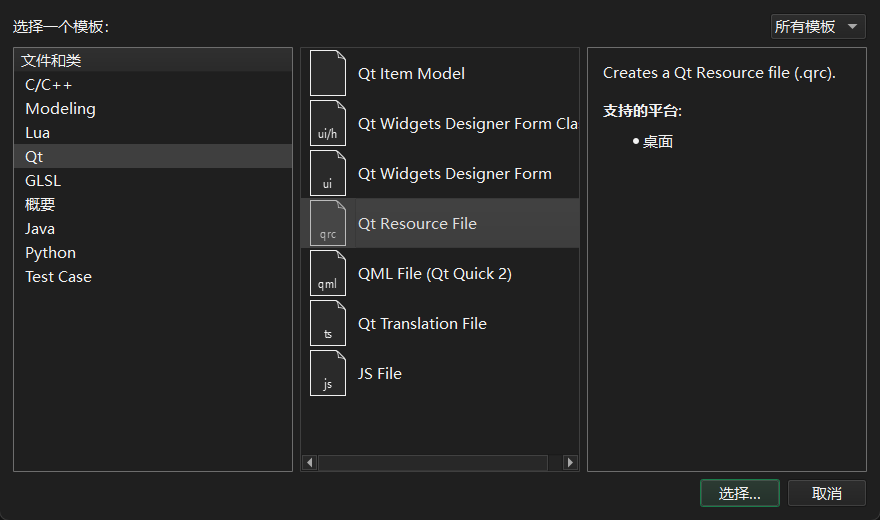Select Qt Widgets Designer Form Class text
This screenshot has height=520, width=880.
click(468, 123)
